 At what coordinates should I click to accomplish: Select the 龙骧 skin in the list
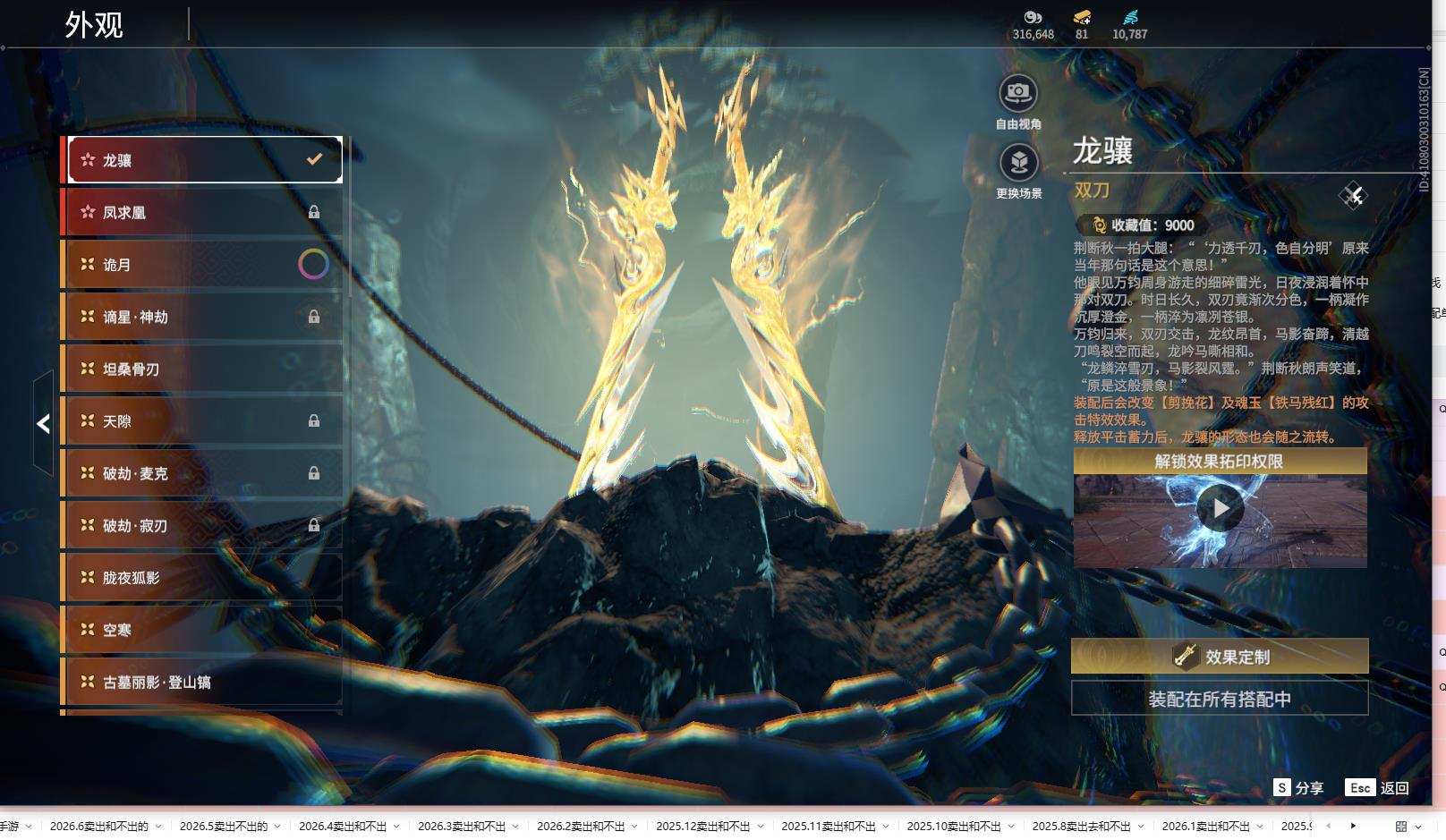coord(203,160)
